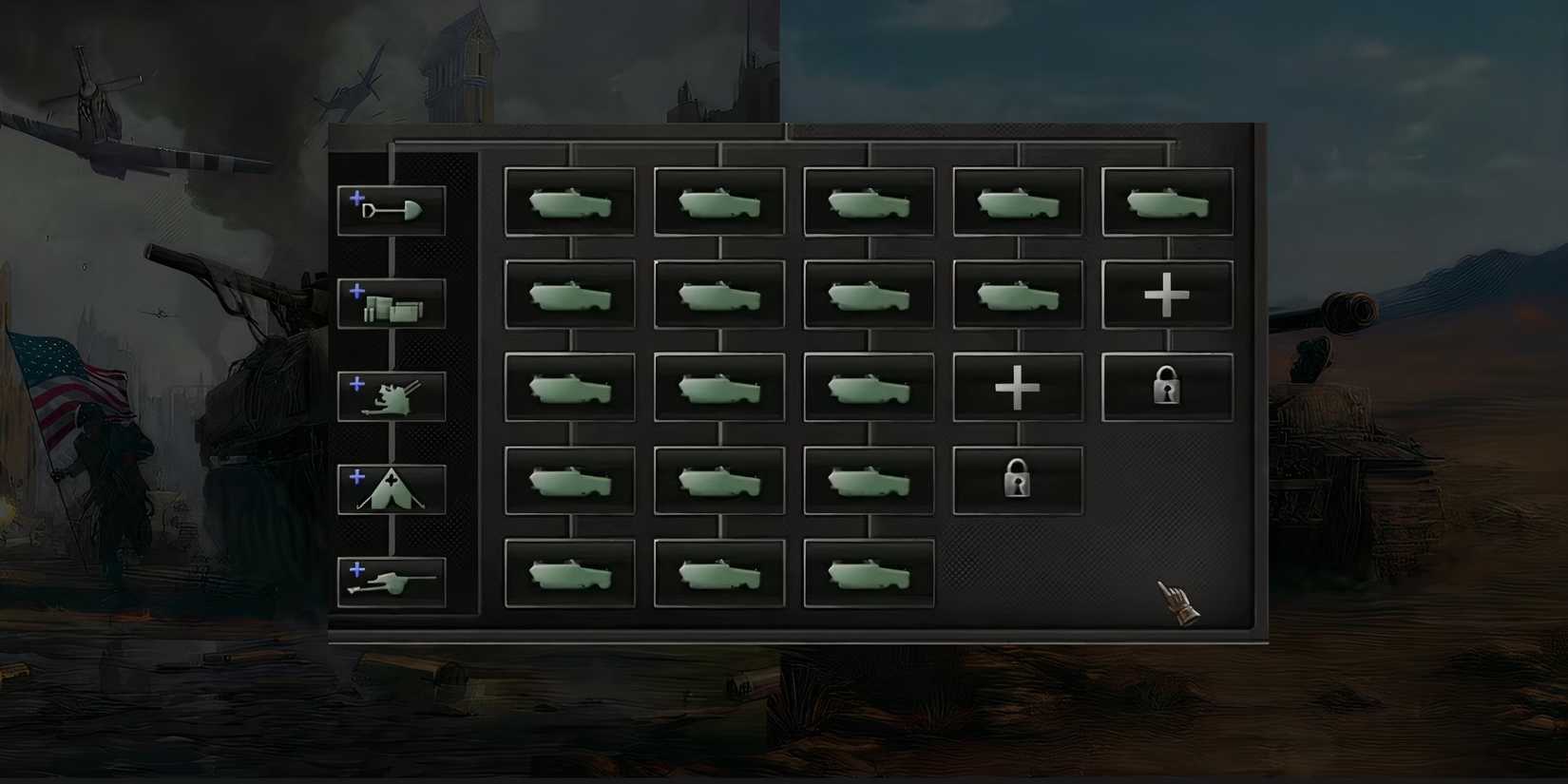This screenshot has width=1568, height=784.
Task: Select top vehicle battalion in third column
Action: point(869,202)
